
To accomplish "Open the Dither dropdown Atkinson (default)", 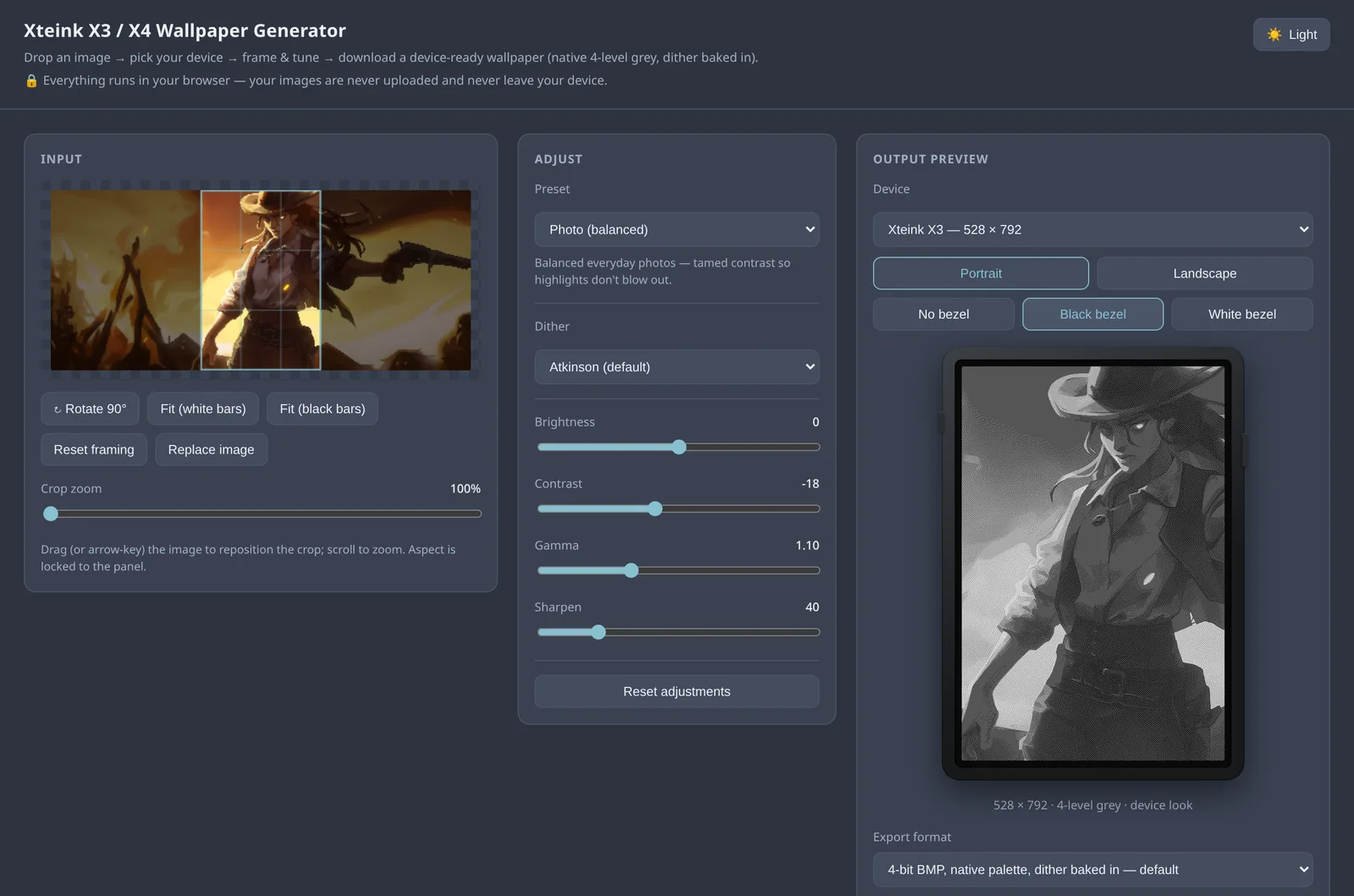I will 677,366.
